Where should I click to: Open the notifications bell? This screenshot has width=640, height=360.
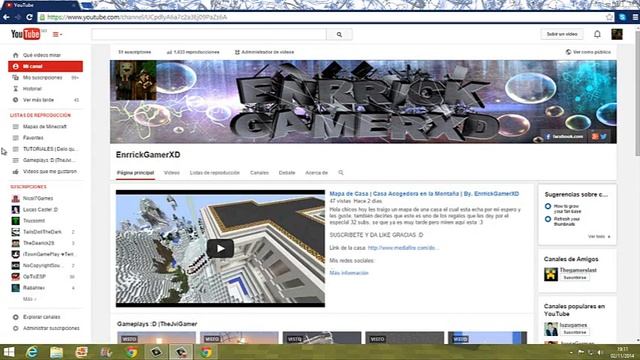pyautogui.click(x=597, y=34)
